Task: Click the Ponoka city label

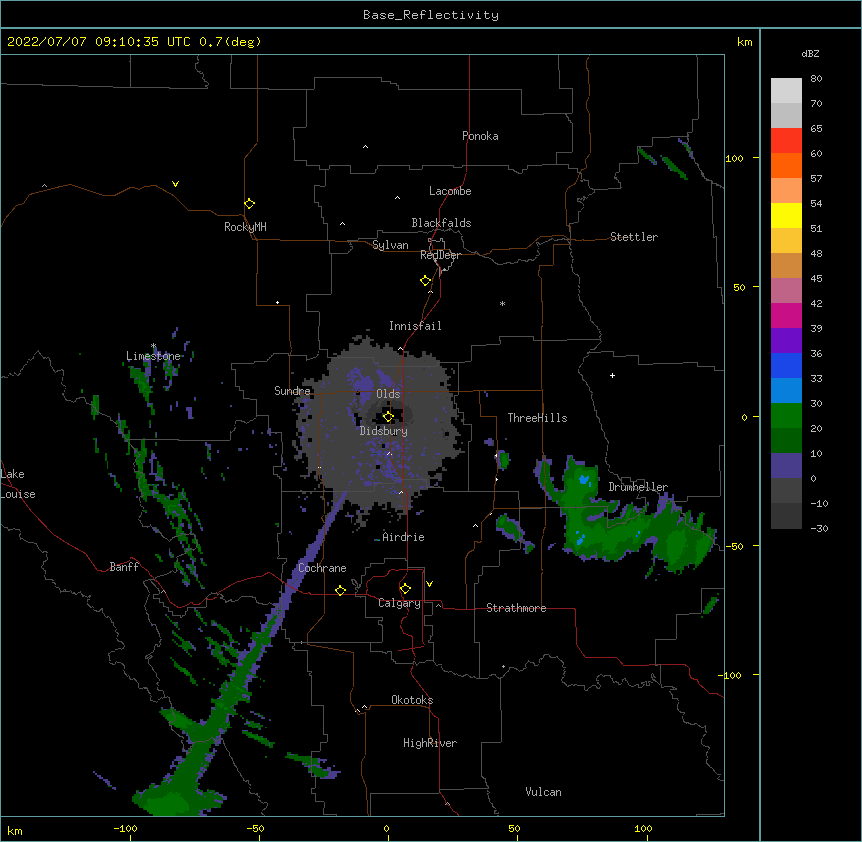Action: (480, 136)
